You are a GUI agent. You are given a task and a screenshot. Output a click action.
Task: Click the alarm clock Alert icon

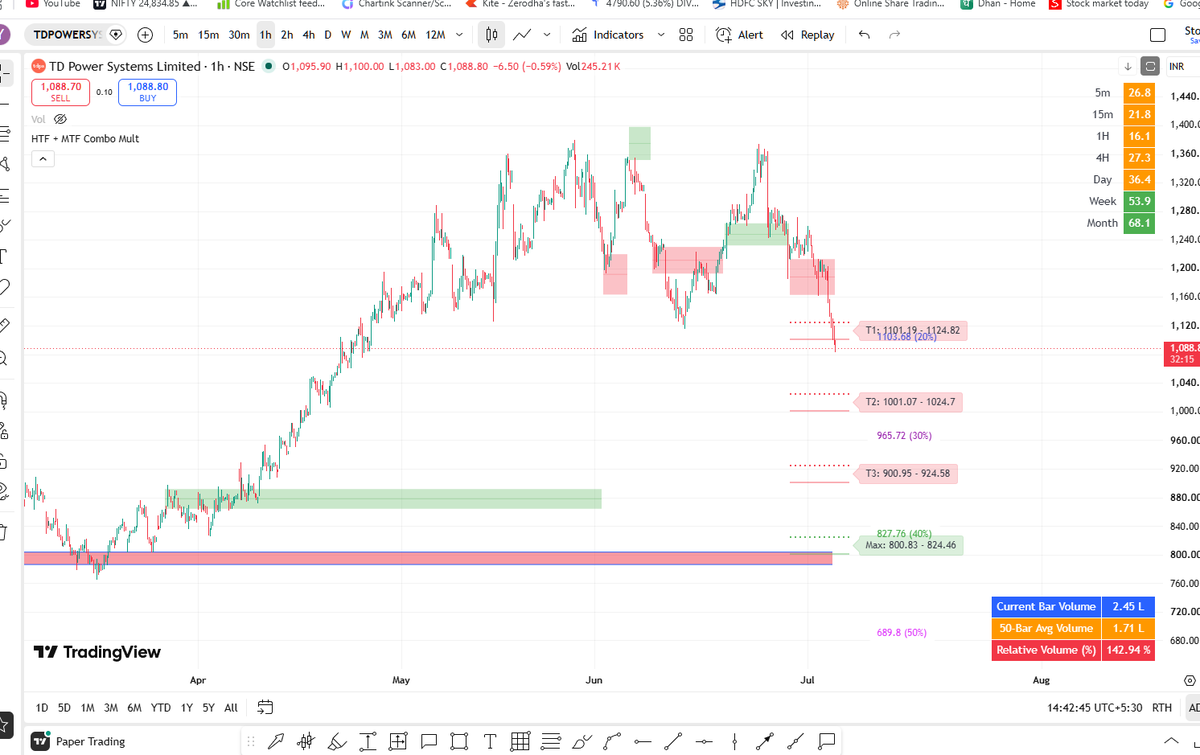tap(724, 35)
